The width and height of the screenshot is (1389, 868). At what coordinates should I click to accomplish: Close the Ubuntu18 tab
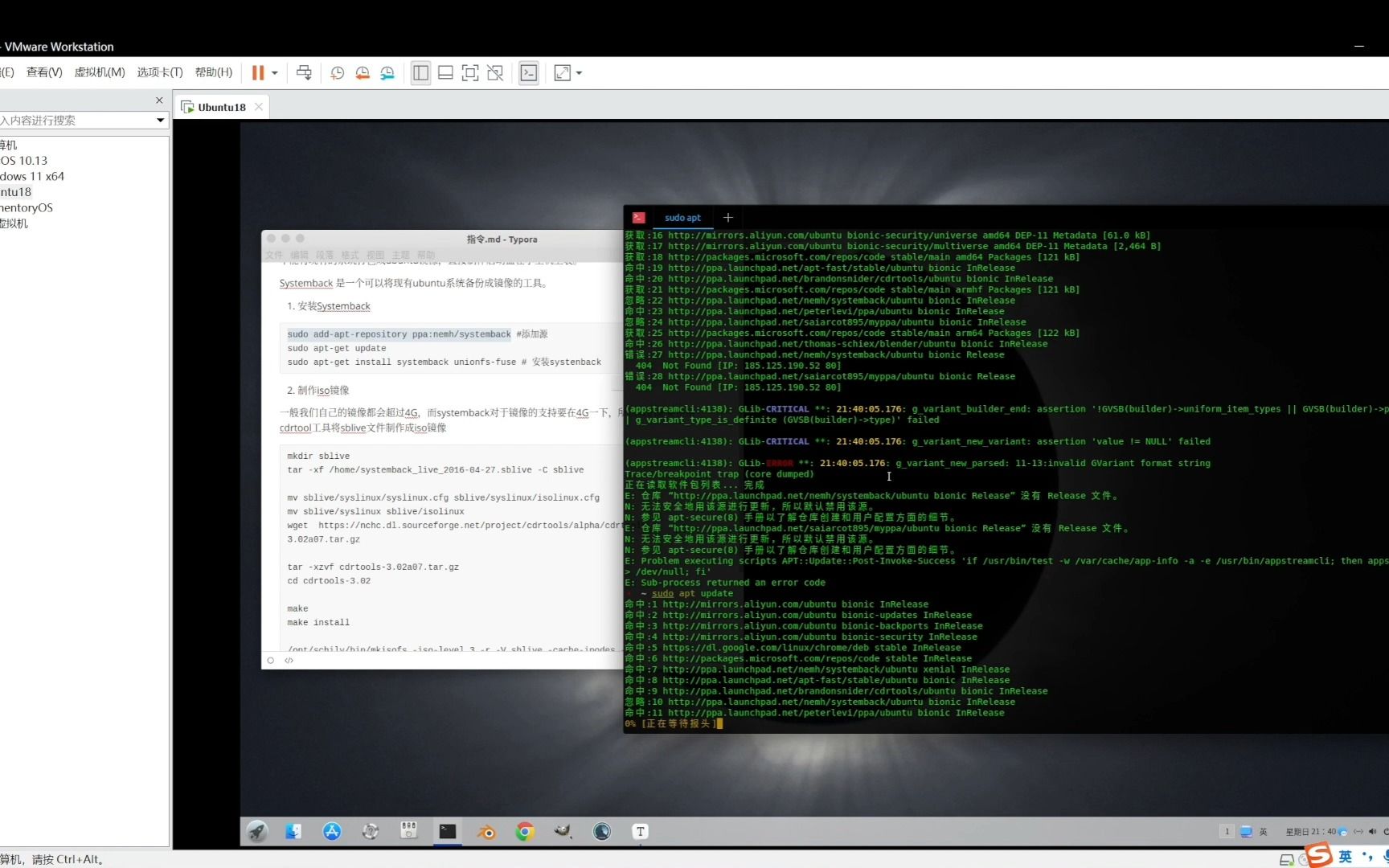coord(259,107)
